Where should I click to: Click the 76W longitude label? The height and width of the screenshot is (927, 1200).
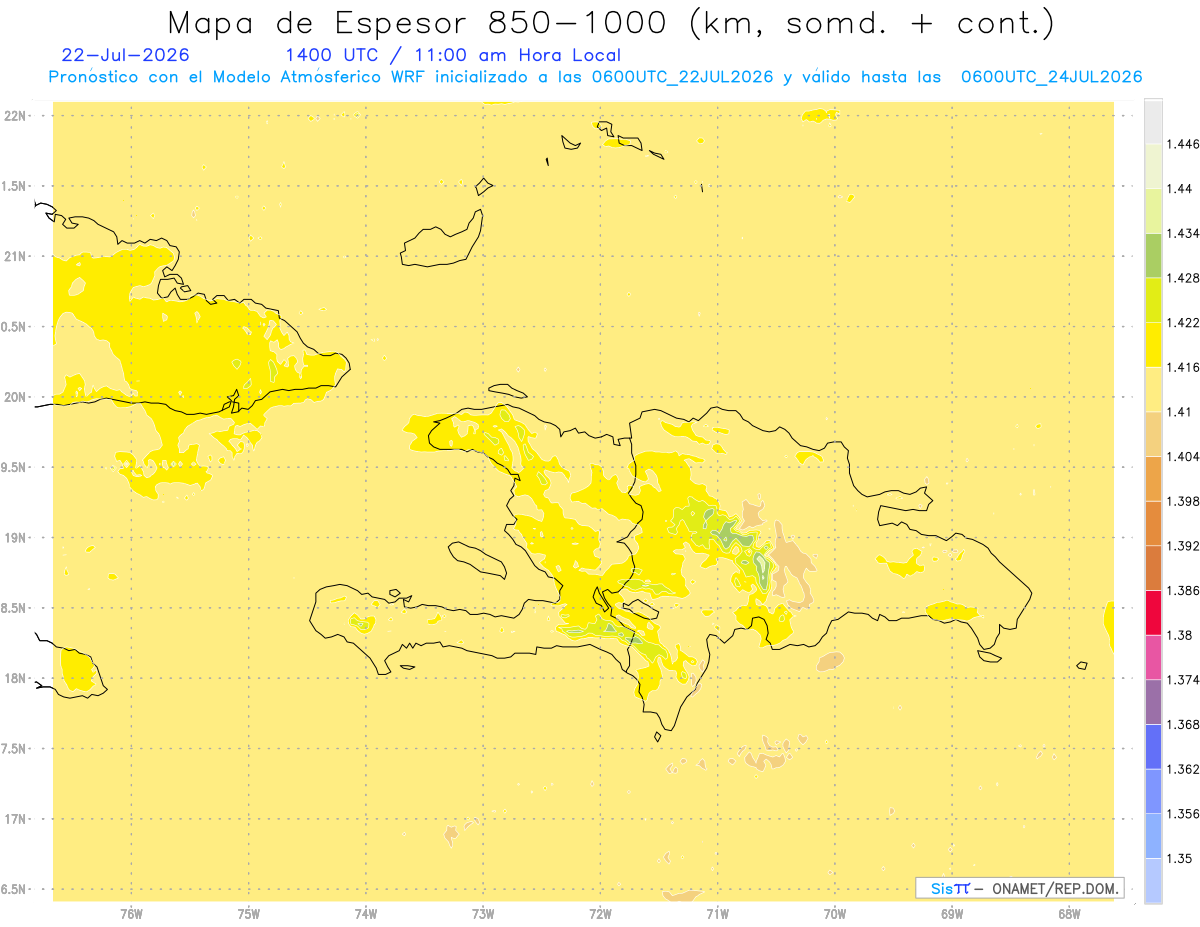pyautogui.click(x=131, y=913)
